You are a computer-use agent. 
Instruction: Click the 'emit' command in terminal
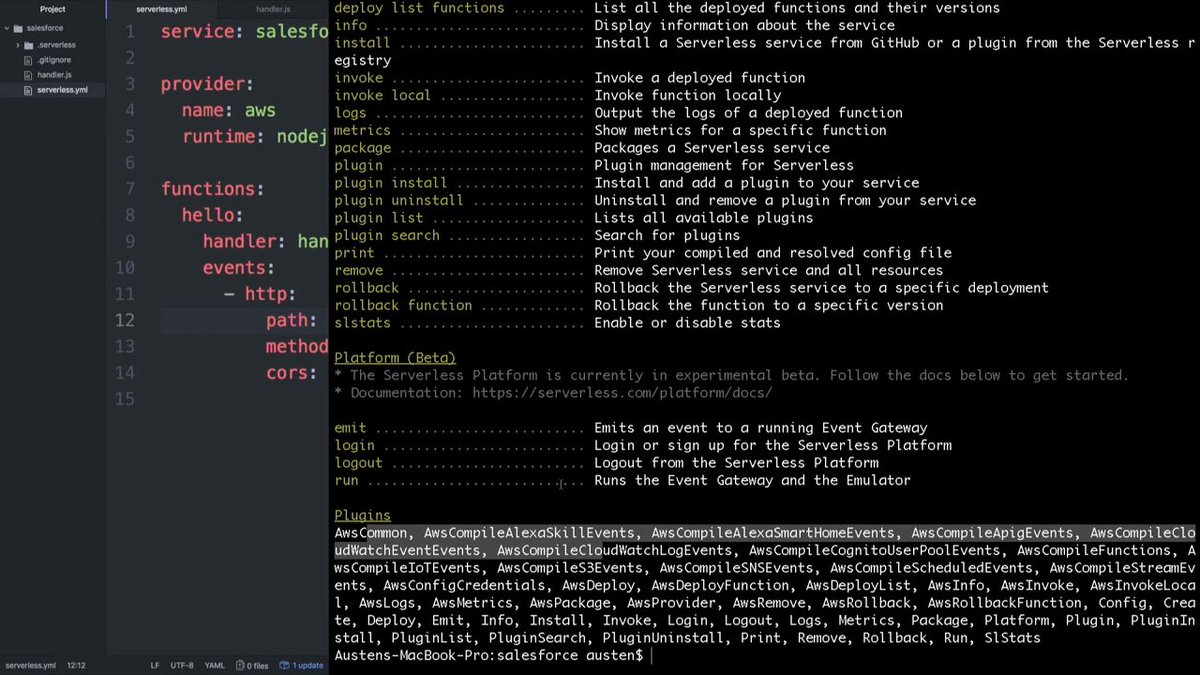click(x=350, y=428)
